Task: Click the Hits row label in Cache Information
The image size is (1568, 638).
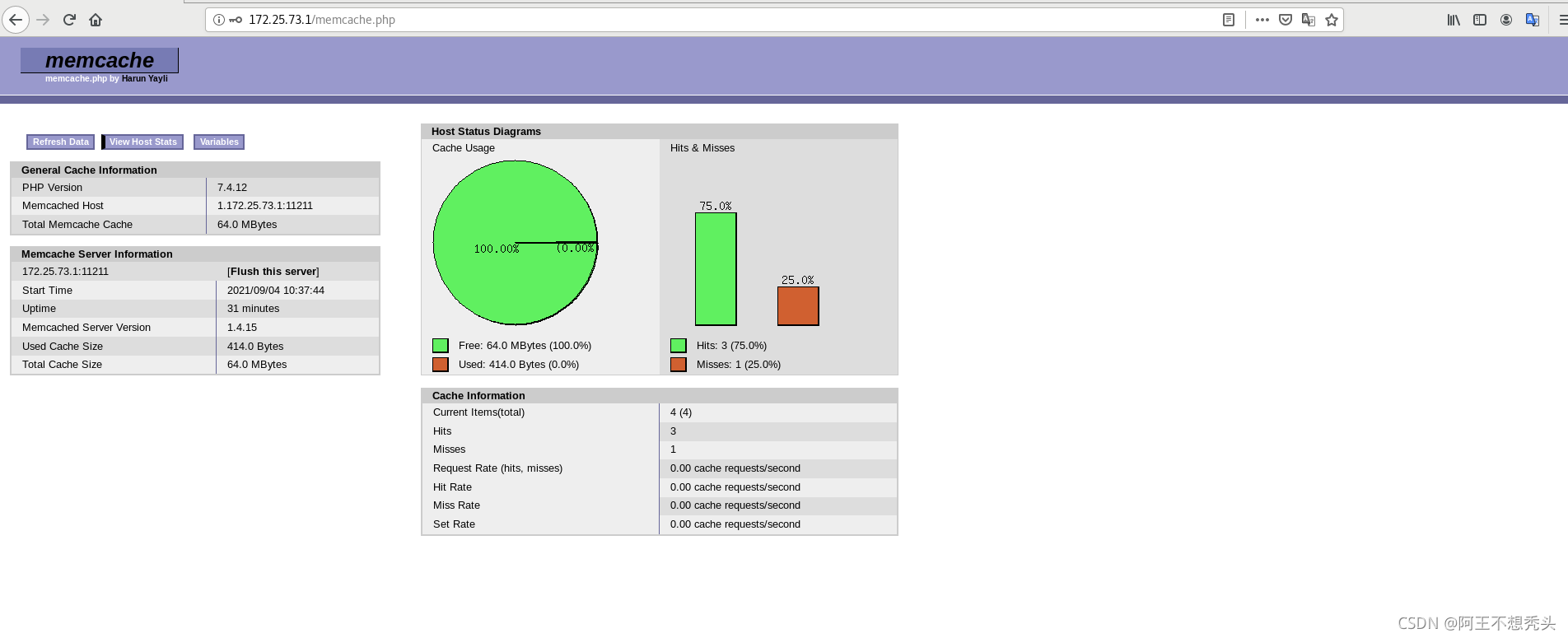Action: 442,431
